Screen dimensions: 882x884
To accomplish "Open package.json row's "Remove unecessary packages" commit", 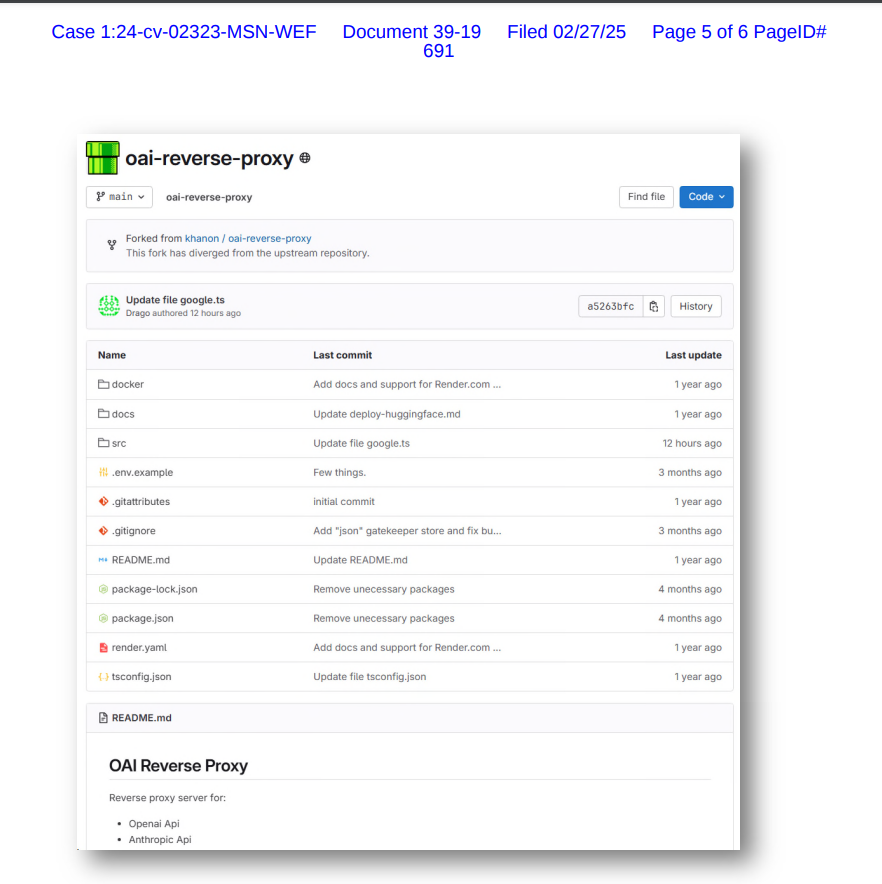I will click(384, 618).
